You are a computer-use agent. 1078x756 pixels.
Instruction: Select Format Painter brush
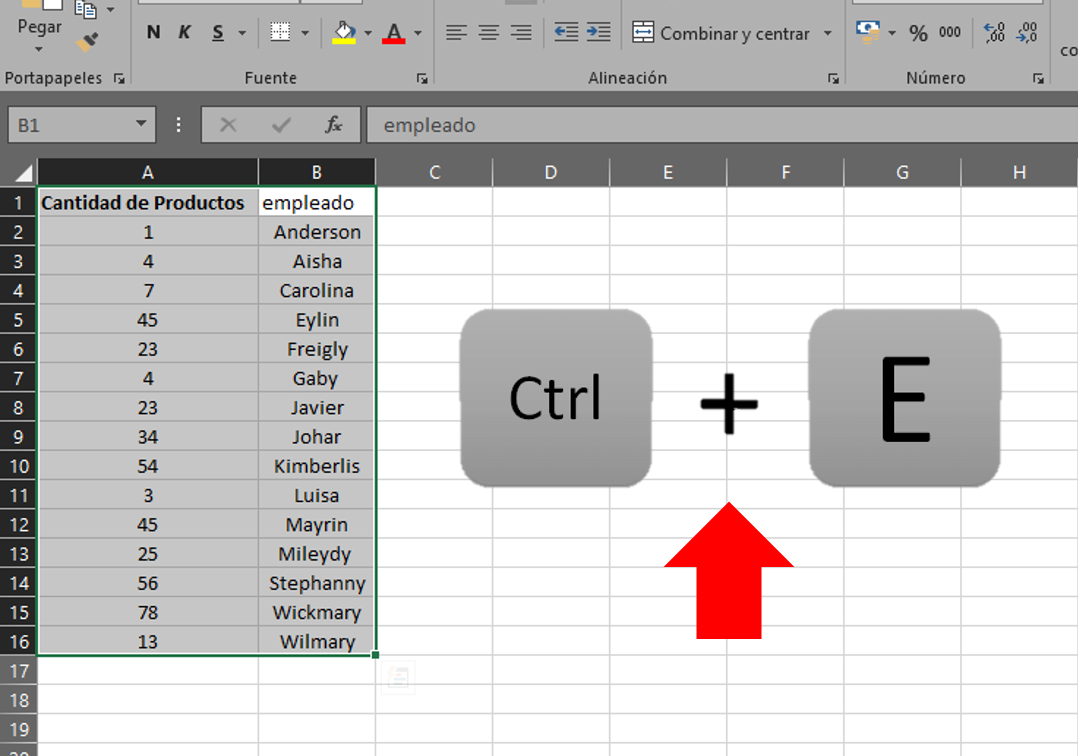tap(87, 42)
